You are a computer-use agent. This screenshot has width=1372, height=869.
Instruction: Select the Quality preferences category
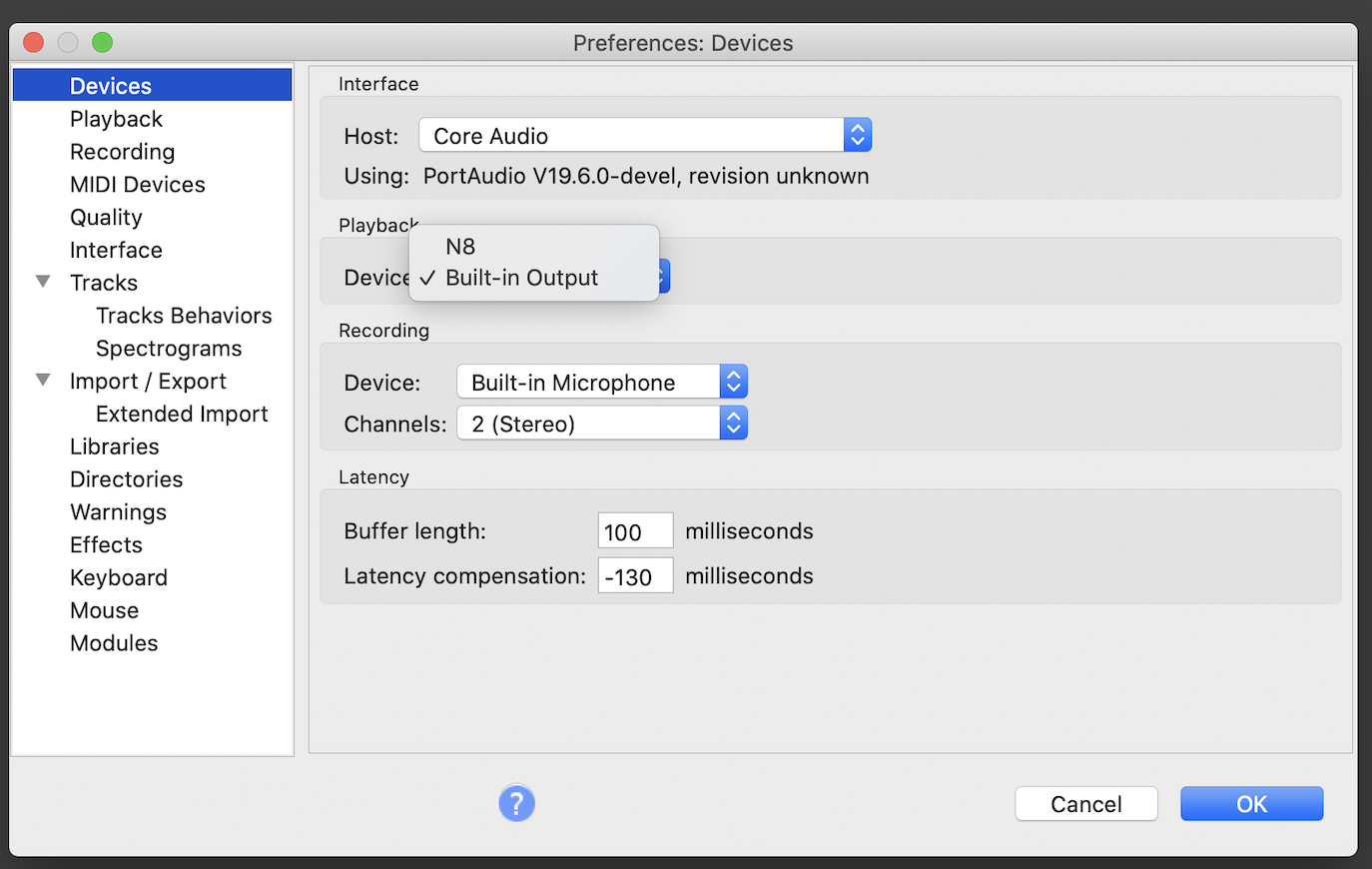(106, 218)
